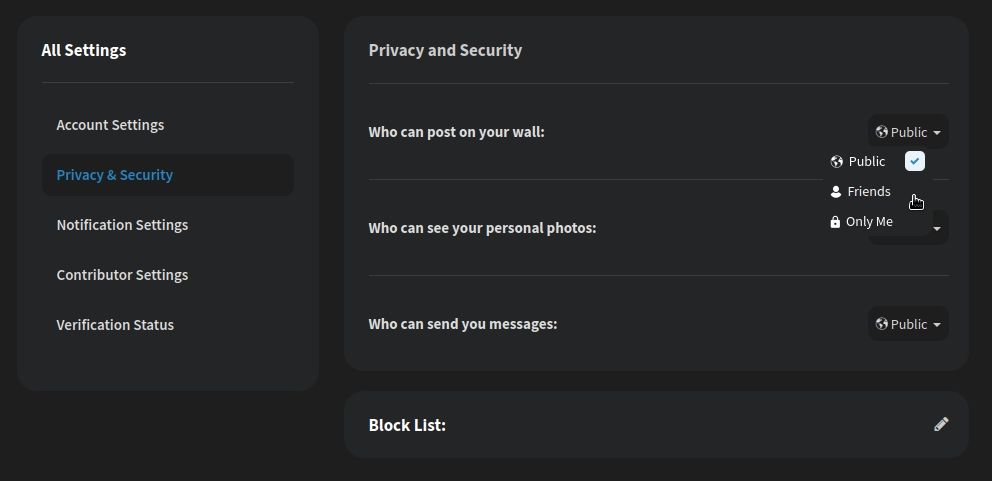Image resolution: width=992 pixels, height=481 pixels.
Task: Click the globe icon in the Public menu option
Action: click(x=837, y=162)
